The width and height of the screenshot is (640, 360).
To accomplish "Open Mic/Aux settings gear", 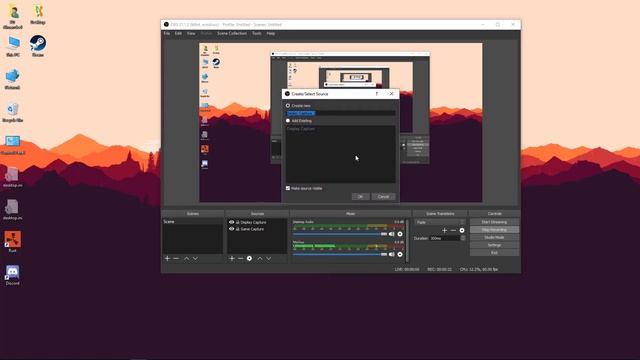I will coord(400,254).
